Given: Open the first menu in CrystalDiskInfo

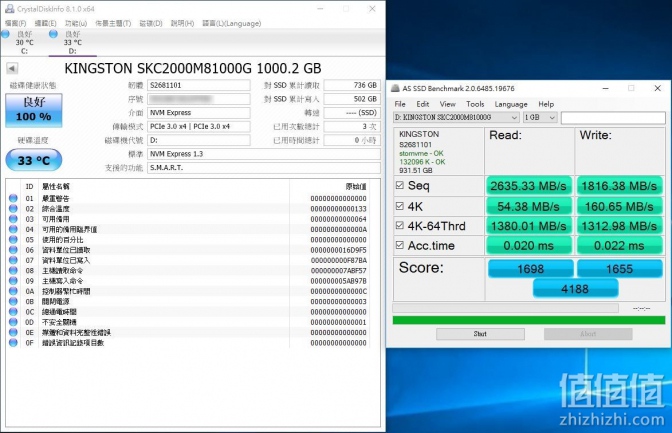Looking at the screenshot, I should [x=15, y=23].
